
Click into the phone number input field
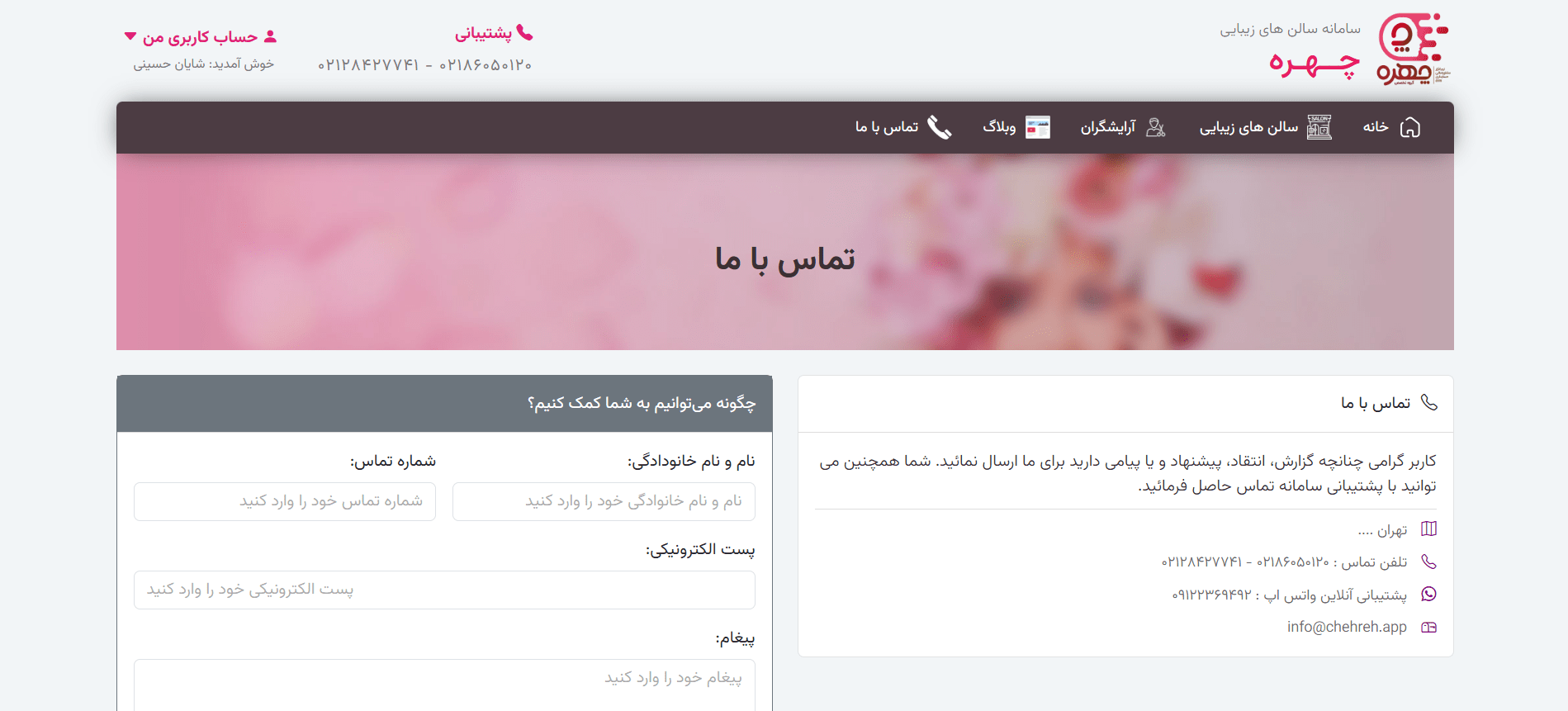285,501
